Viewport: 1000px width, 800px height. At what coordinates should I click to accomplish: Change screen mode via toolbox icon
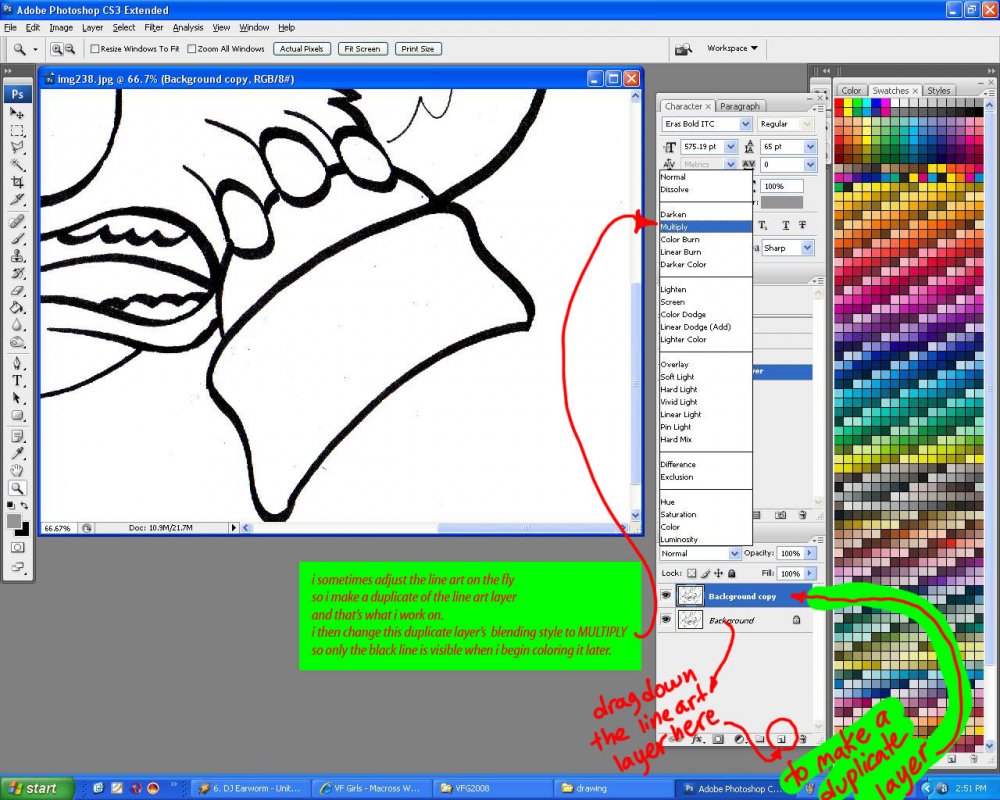click(x=17, y=567)
